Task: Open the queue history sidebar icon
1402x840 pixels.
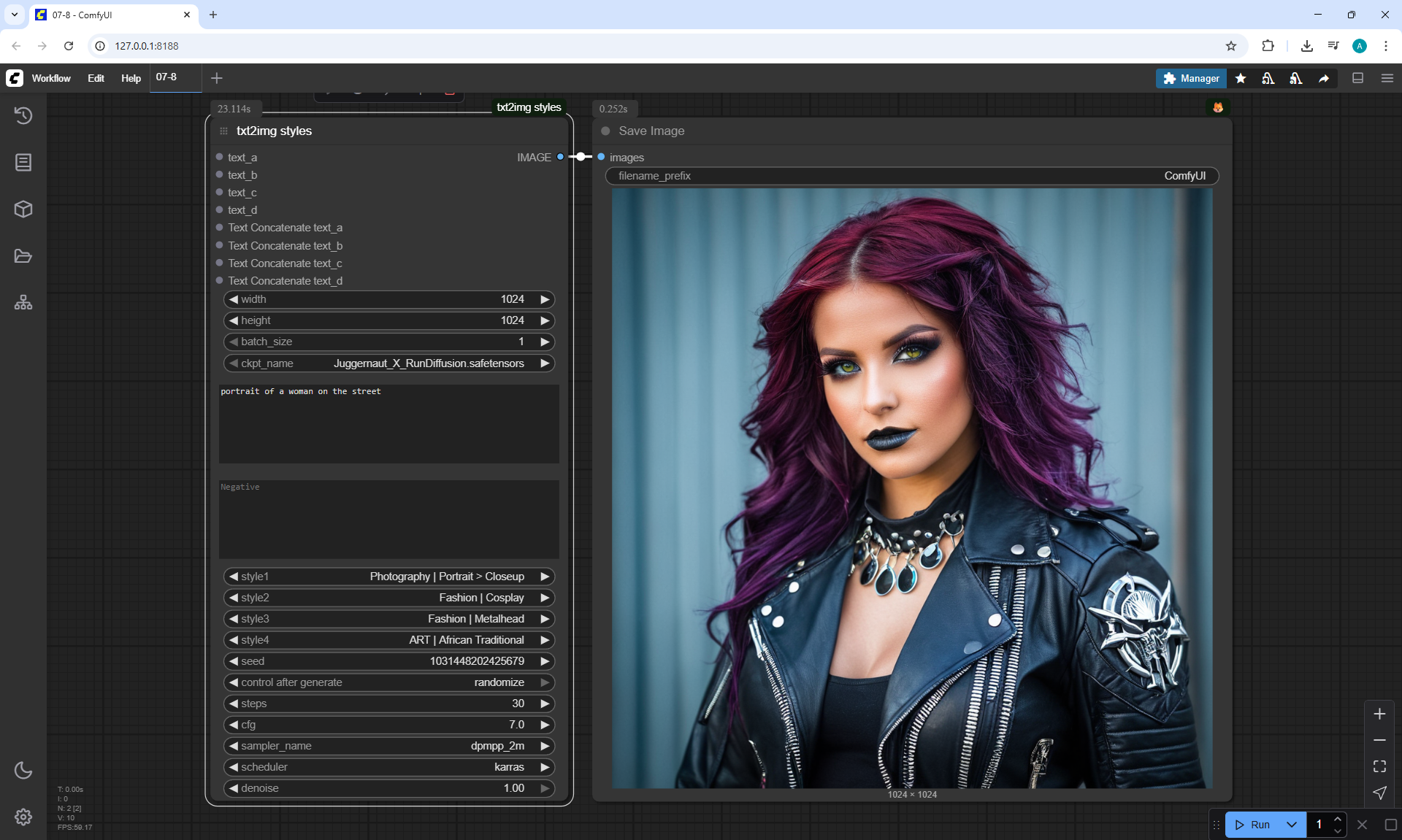Action: click(23, 115)
